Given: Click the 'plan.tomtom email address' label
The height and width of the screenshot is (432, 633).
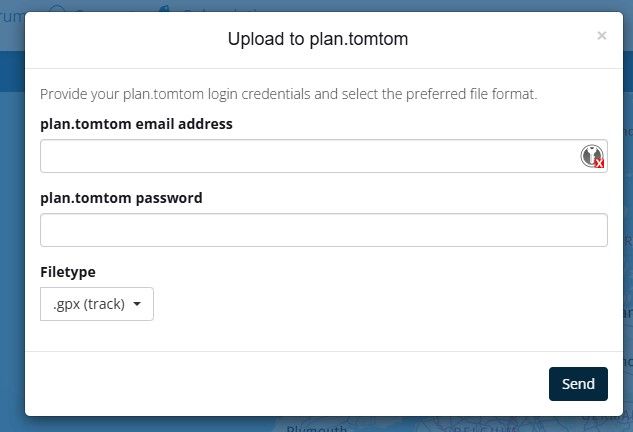Looking at the screenshot, I should coord(136,124).
